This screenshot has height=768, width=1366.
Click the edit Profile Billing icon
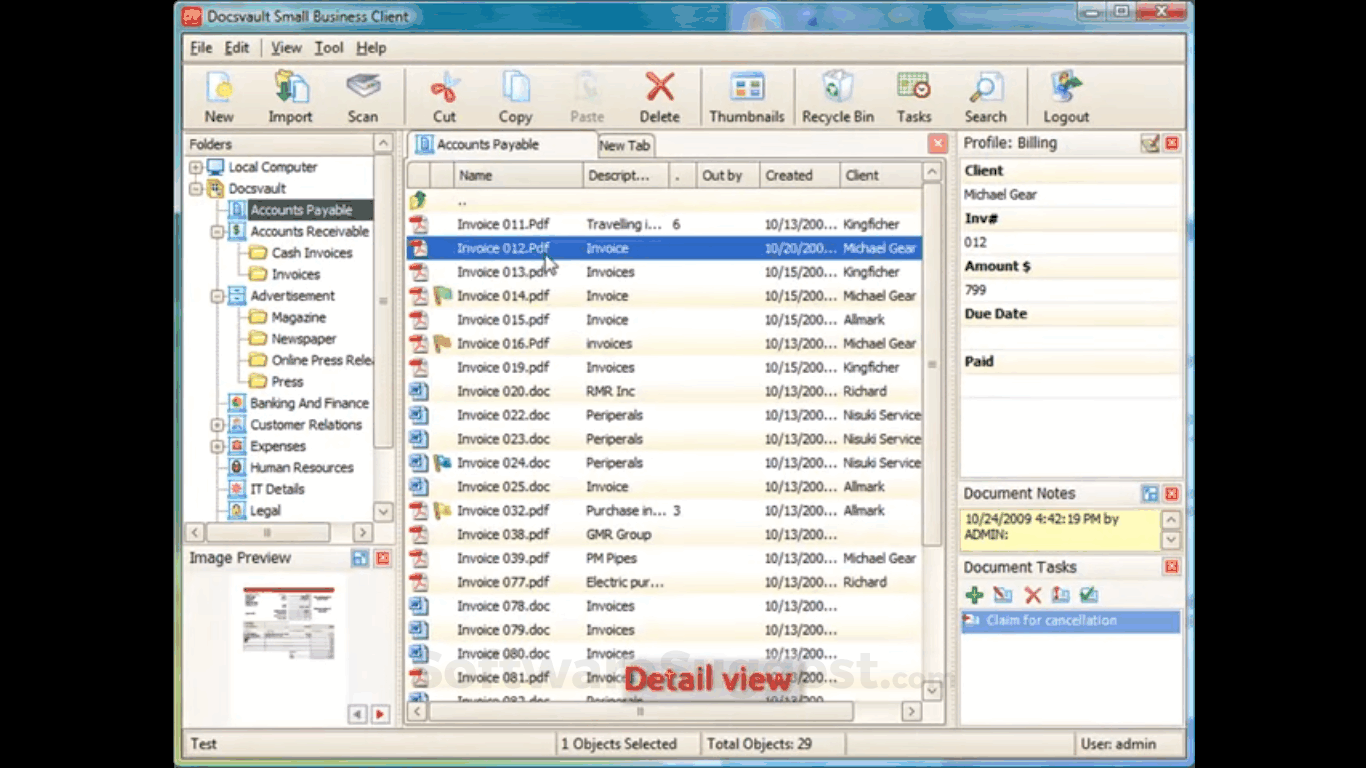[1150, 143]
